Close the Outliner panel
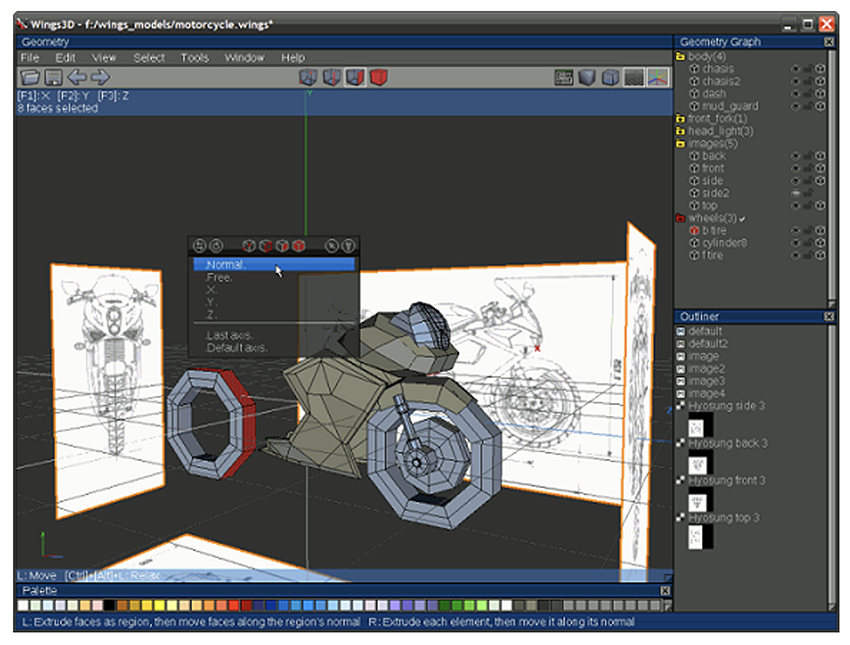Viewport: 850px width, 645px height. 828,317
